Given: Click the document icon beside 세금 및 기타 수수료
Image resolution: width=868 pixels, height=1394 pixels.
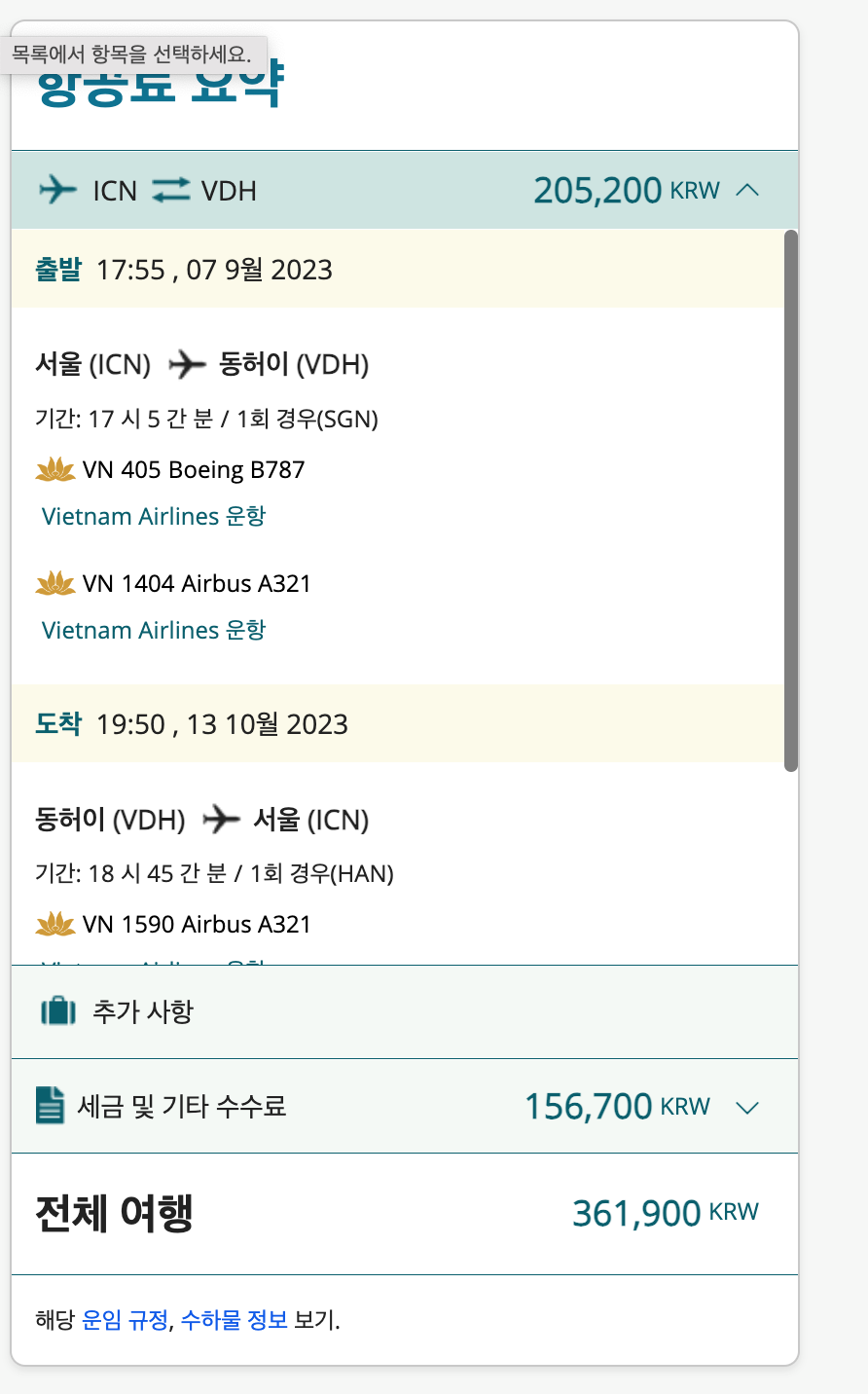Looking at the screenshot, I should (50, 1106).
